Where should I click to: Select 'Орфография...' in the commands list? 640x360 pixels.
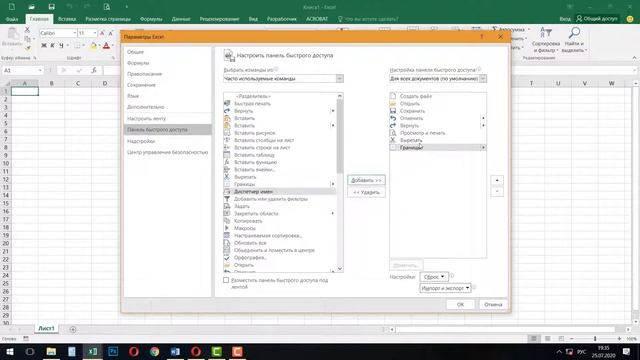pos(280,258)
